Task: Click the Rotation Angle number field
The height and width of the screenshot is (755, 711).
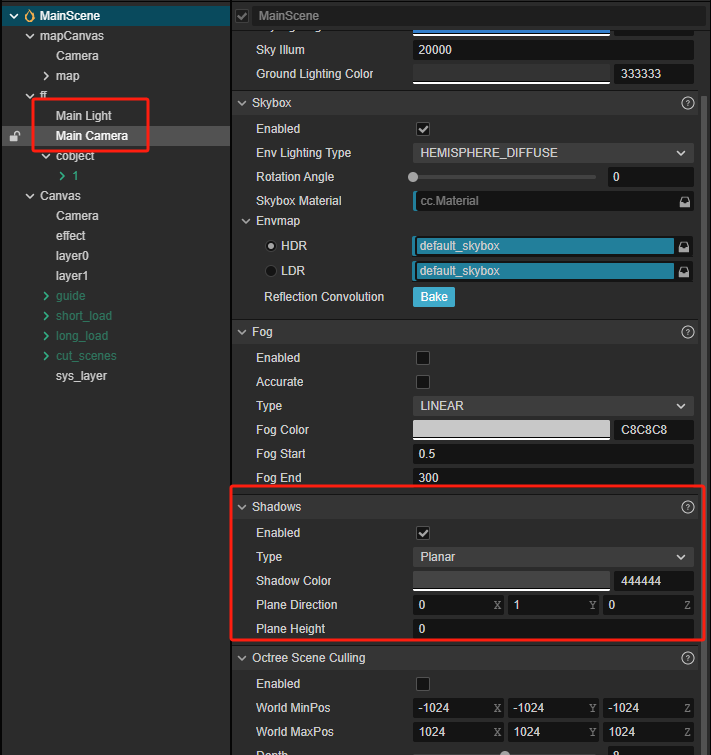Action: 651,177
